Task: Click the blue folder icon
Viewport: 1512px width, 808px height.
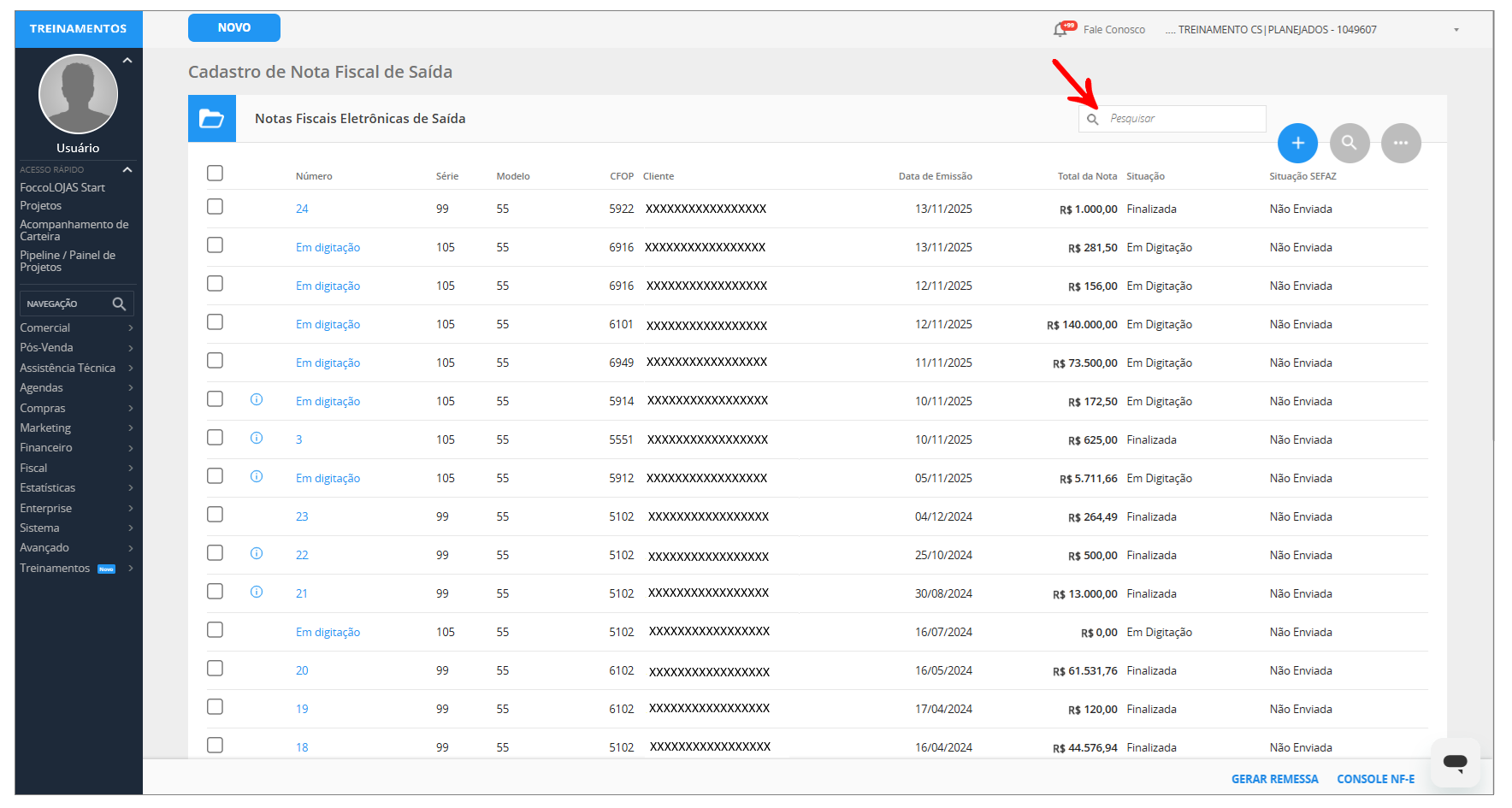Action: 212,119
